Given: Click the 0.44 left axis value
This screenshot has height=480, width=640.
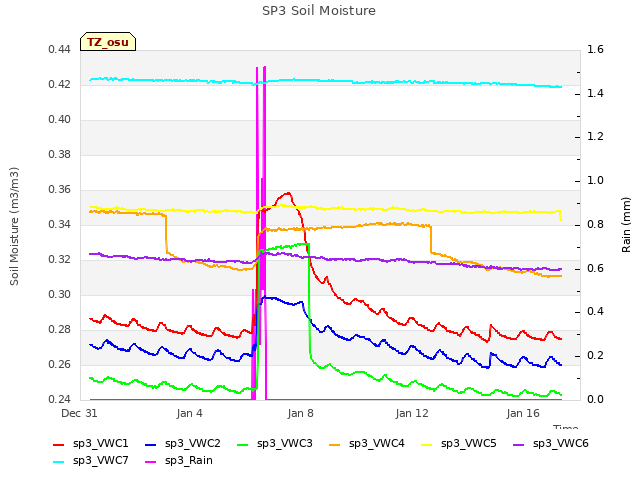Looking at the screenshot, I should pyautogui.click(x=59, y=49).
